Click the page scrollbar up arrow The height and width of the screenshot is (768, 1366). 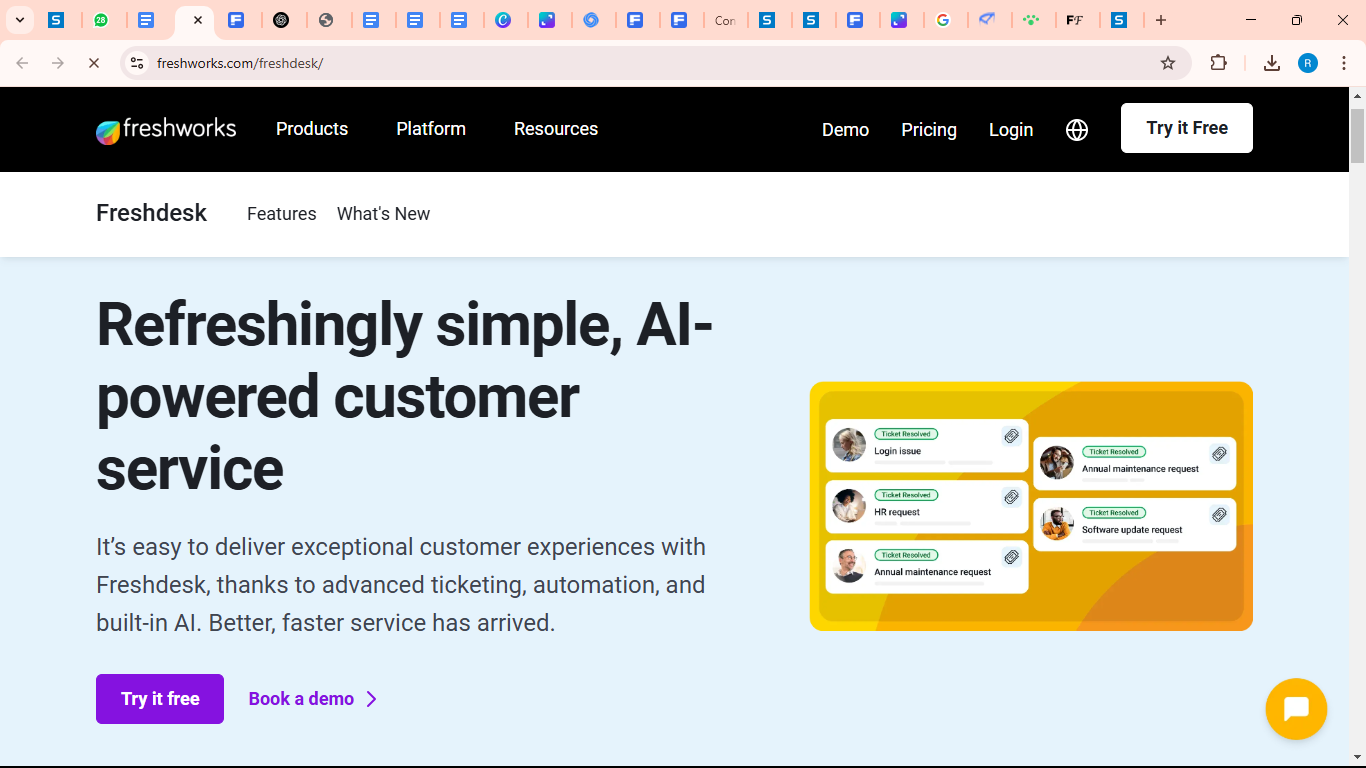point(1357,96)
